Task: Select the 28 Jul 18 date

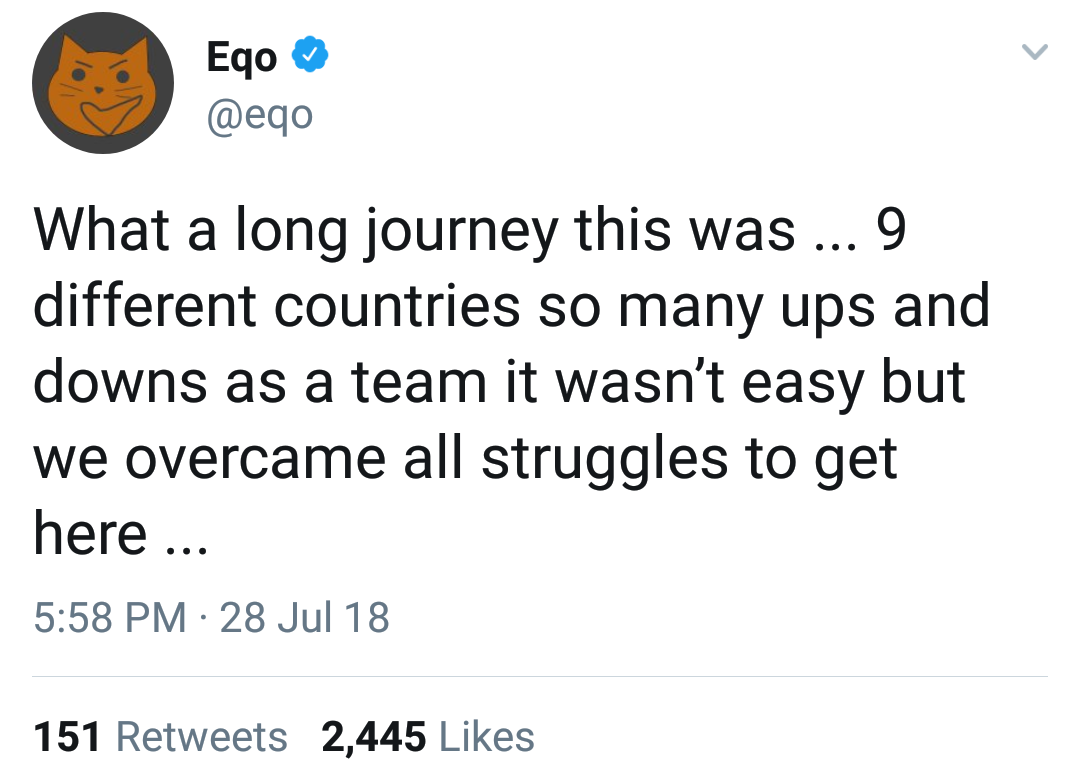Action: (x=304, y=617)
